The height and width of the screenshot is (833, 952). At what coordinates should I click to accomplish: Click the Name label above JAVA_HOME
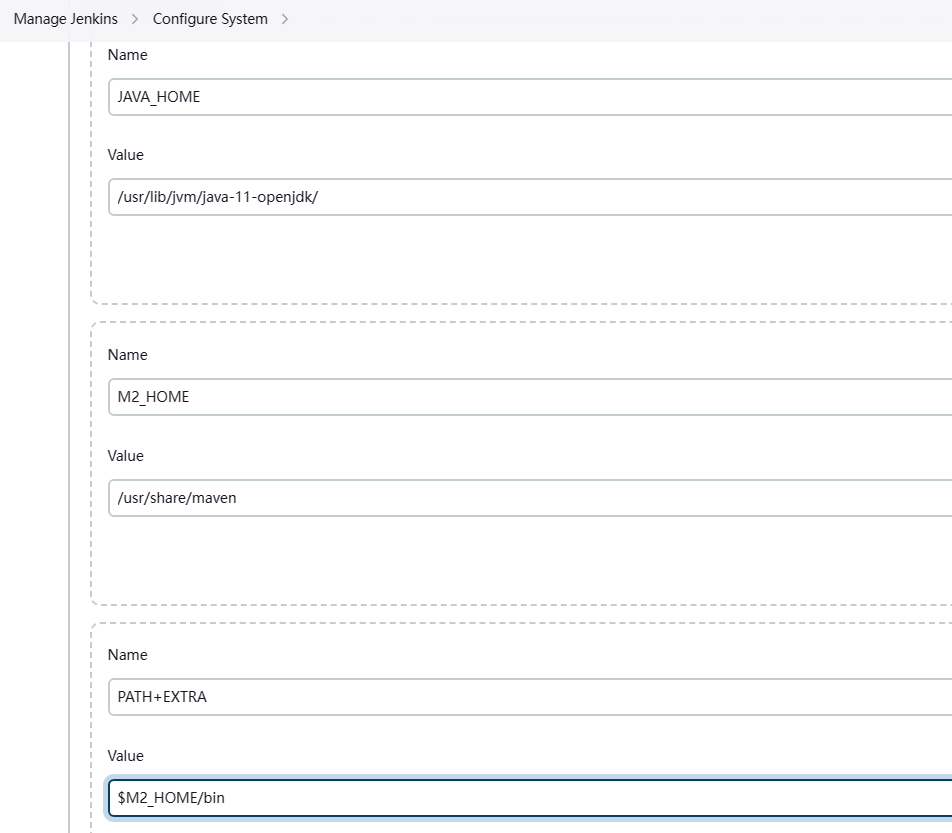(127, 55)
